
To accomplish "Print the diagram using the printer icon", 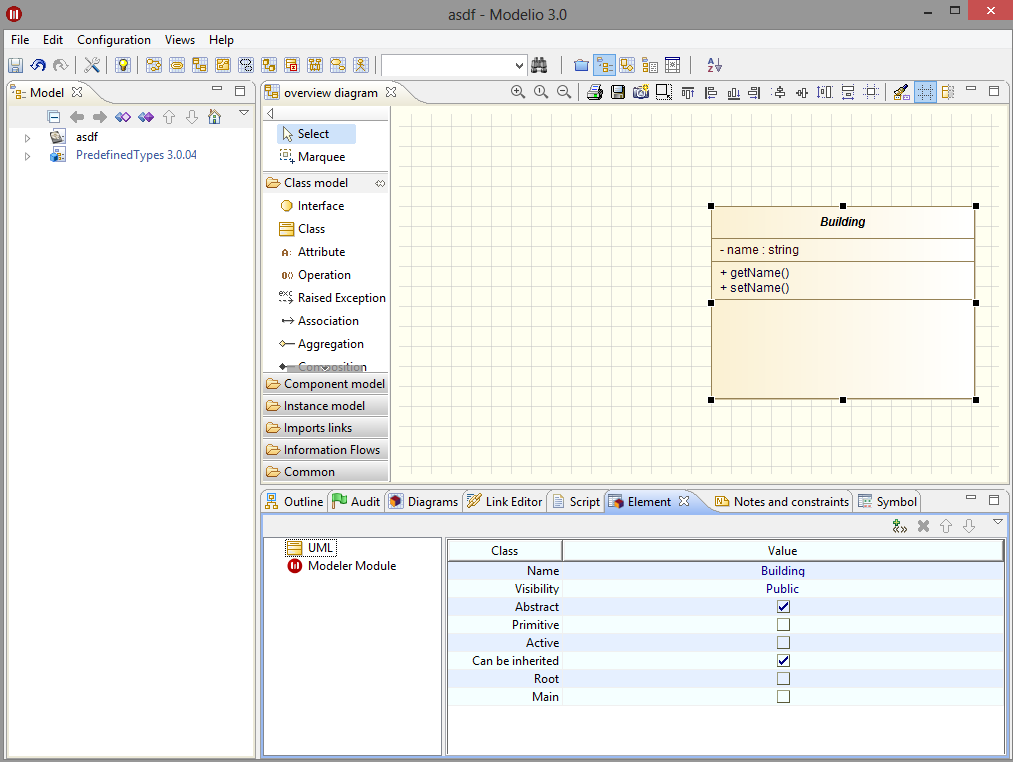I will 595,92.
